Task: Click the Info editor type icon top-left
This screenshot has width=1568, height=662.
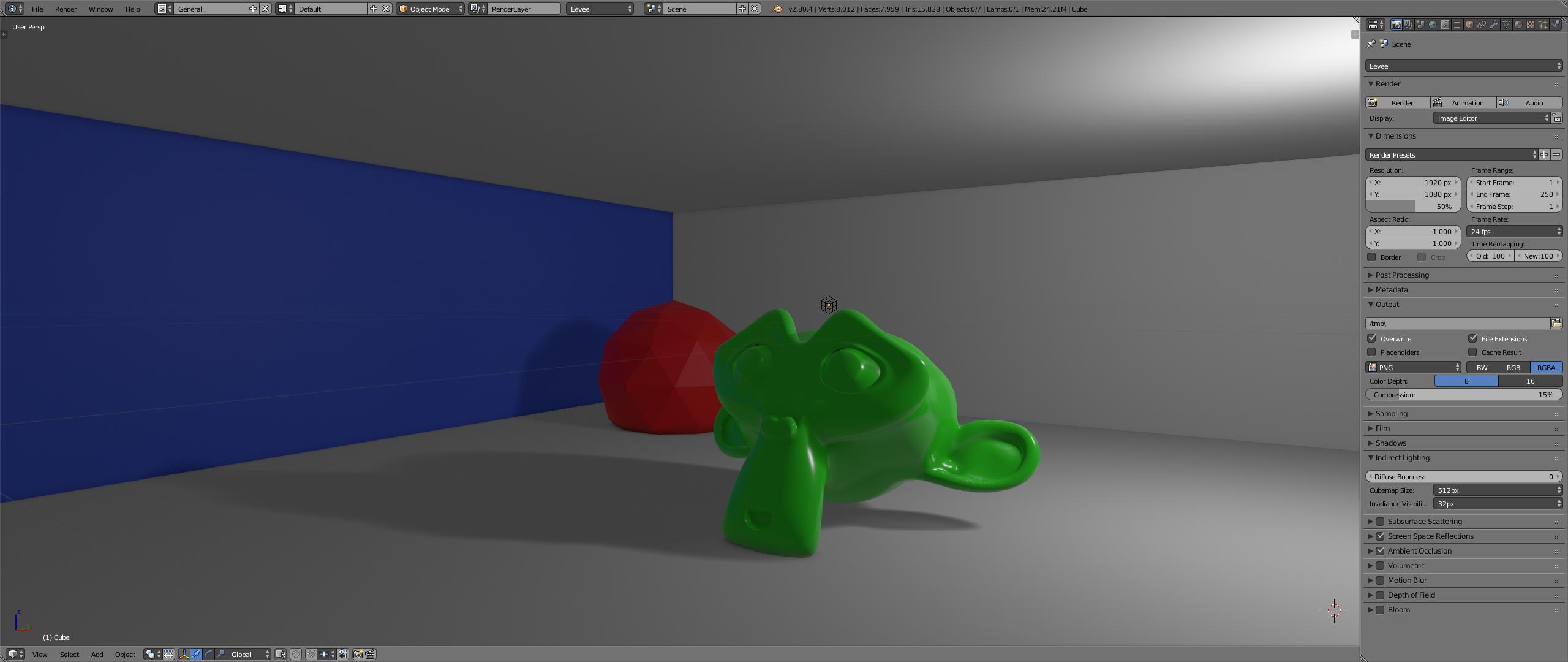Action: 15,9
